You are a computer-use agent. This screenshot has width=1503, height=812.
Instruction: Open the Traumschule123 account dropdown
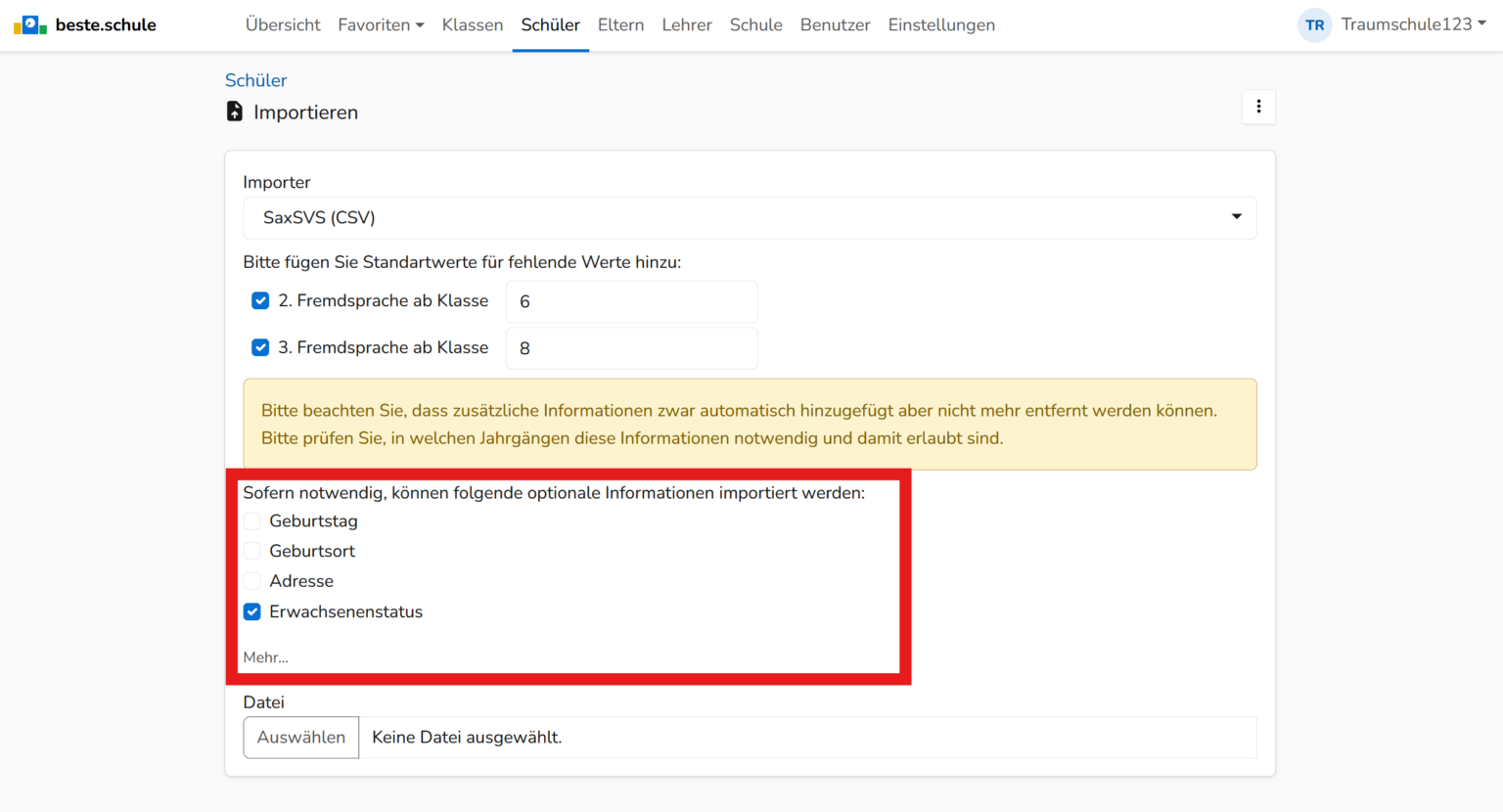1413,24
